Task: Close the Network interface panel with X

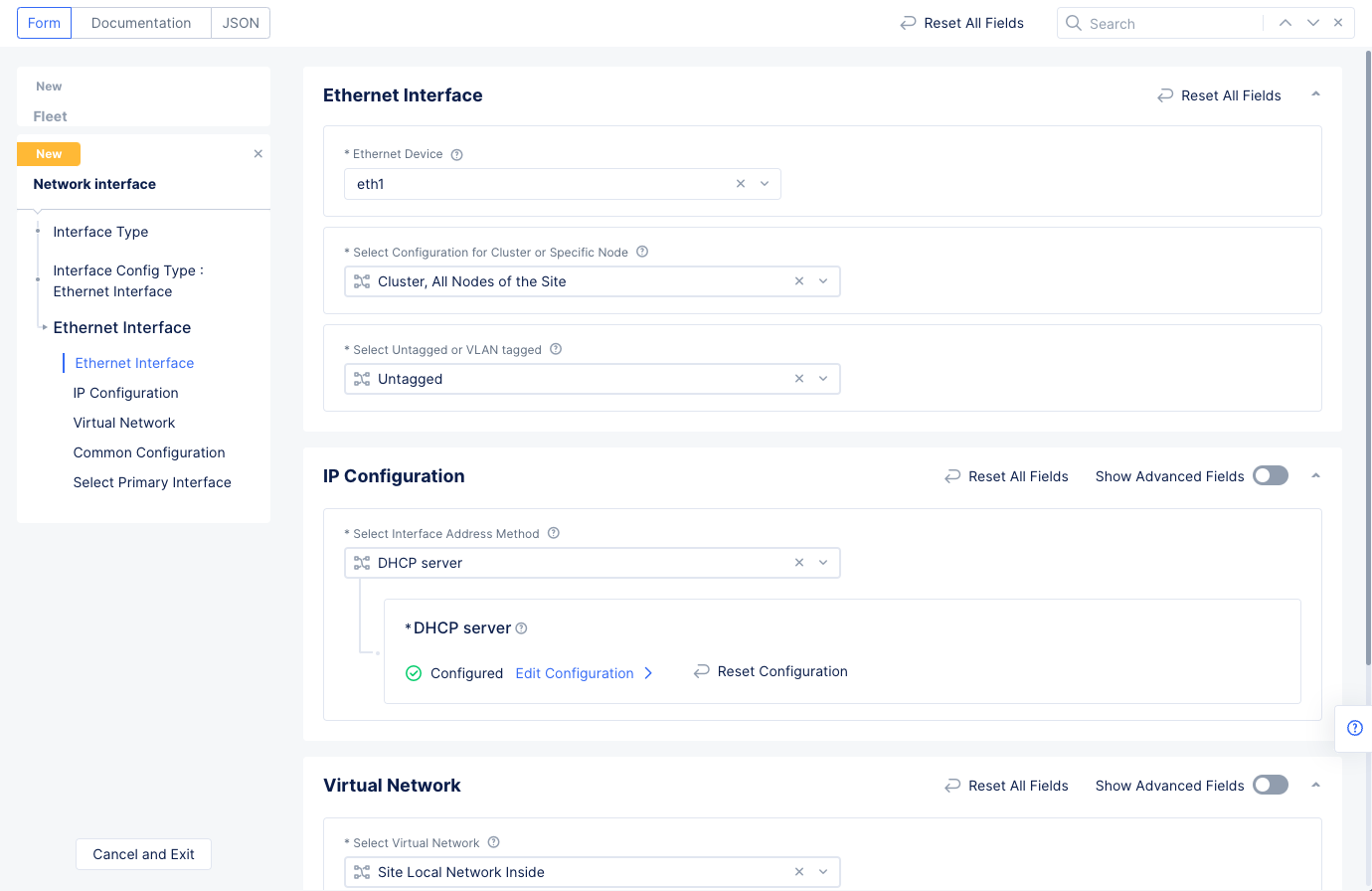Action: (258, 154)
